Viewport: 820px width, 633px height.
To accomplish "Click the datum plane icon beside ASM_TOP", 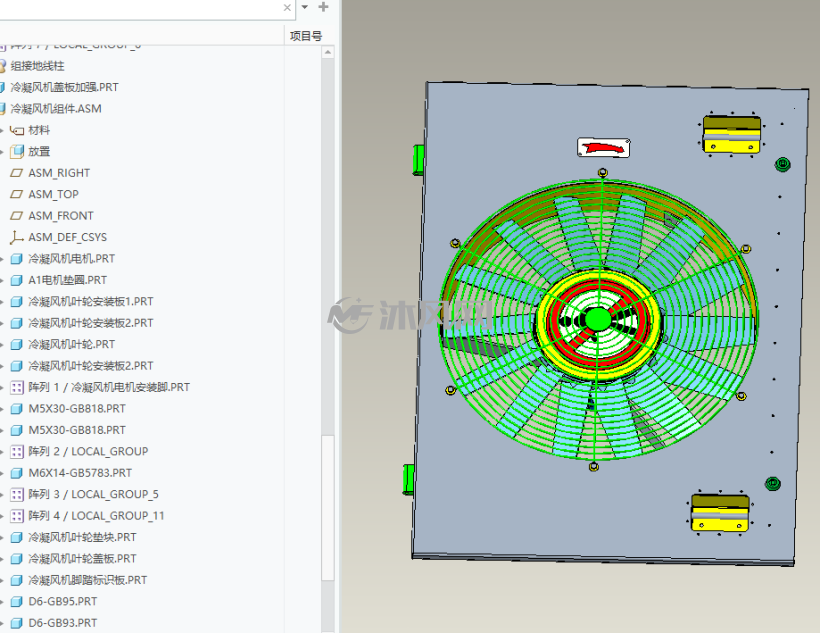I will pos(17,194).
